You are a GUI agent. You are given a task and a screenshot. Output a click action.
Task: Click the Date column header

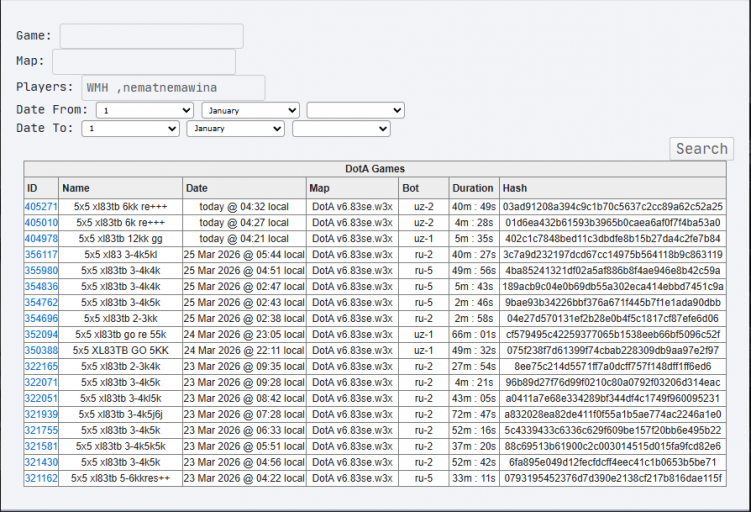pyautogui.click(x=244, y=188)
